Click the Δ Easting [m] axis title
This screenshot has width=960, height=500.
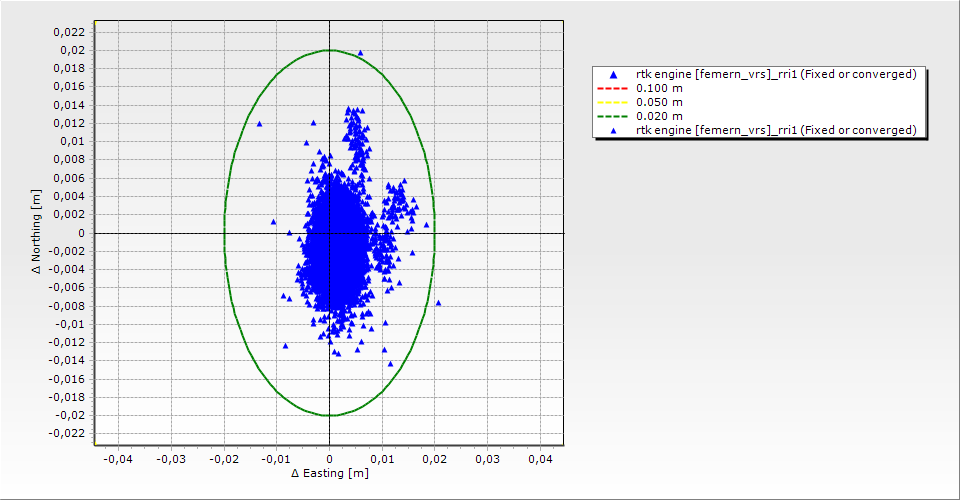point(329,473)
